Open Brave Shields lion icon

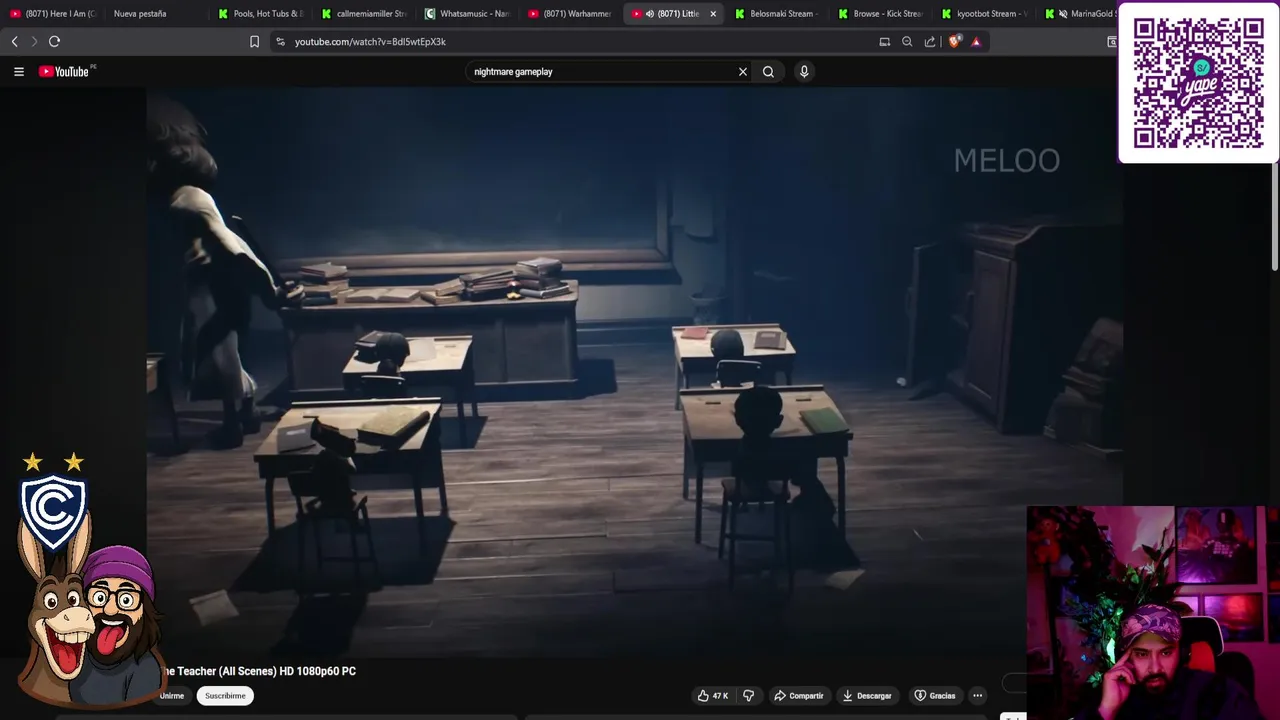click(953, 41)
